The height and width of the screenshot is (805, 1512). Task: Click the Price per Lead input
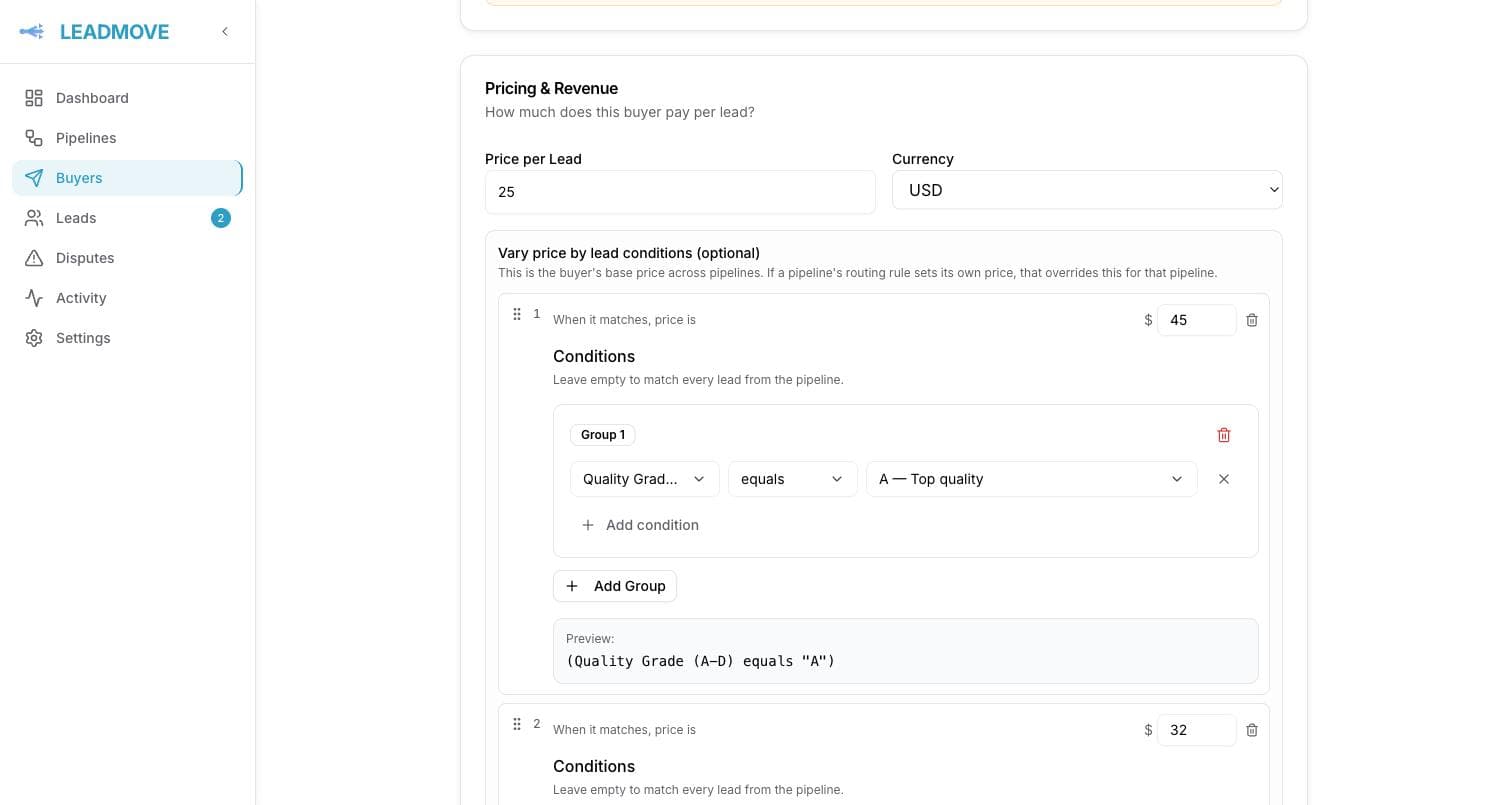click(680, 192)
